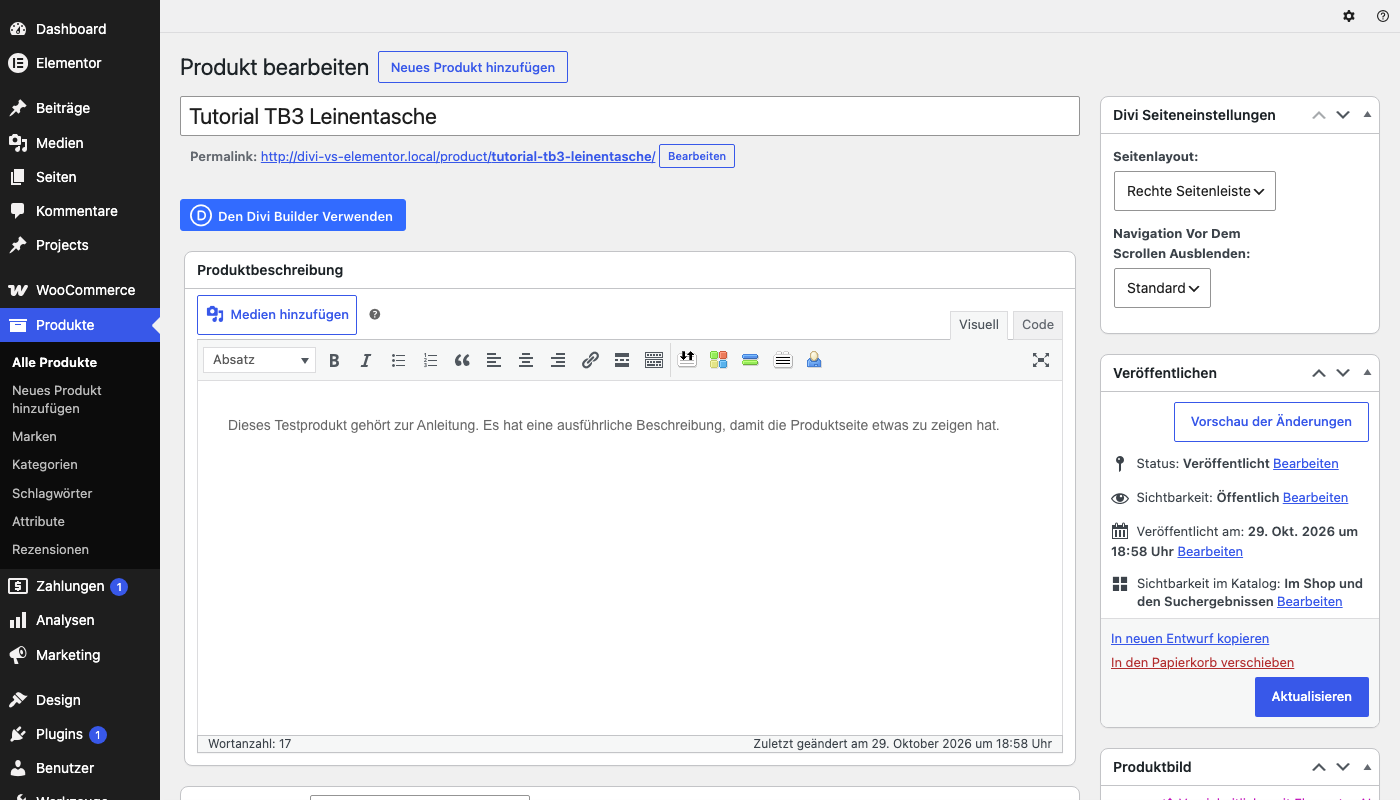Align text right in the editor
The height and width of the screenshot is (800, 1400).
(558, 360)
